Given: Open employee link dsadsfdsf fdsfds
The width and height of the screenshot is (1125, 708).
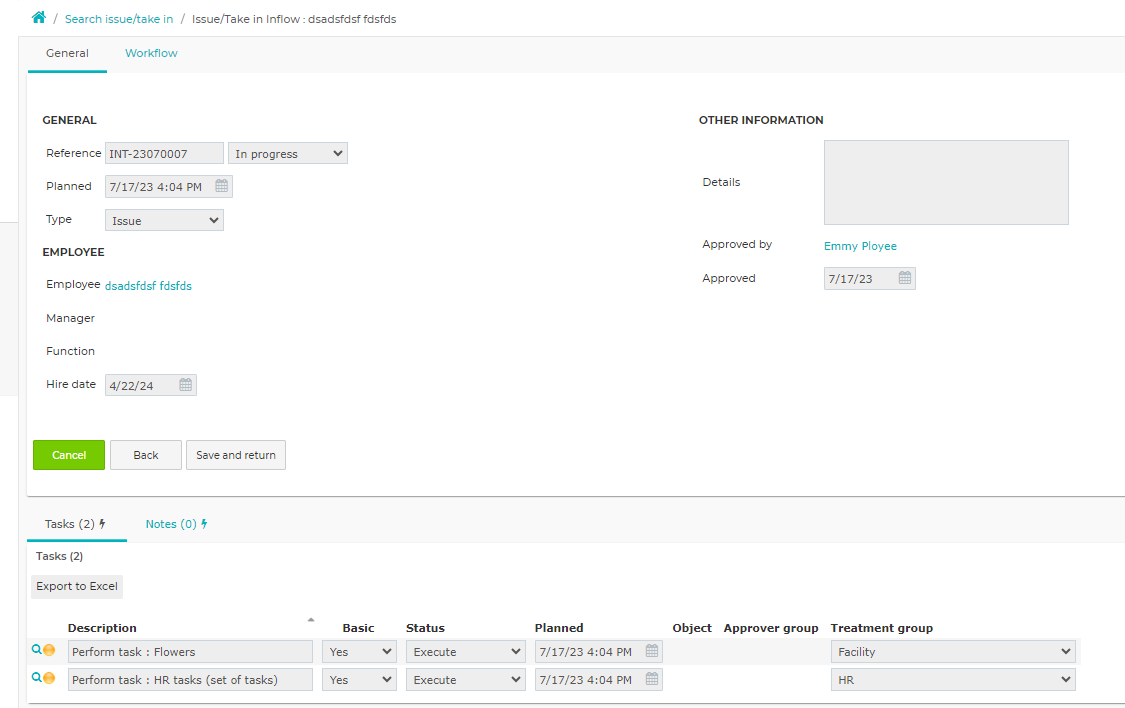Looking at the screenshot, I should [x=149, y=285].
